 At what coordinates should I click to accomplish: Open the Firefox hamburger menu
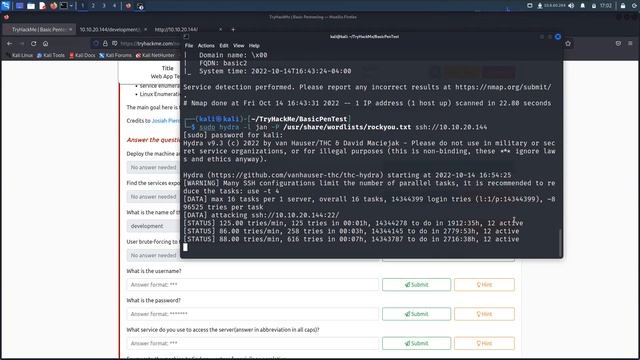tap(630, 43)
